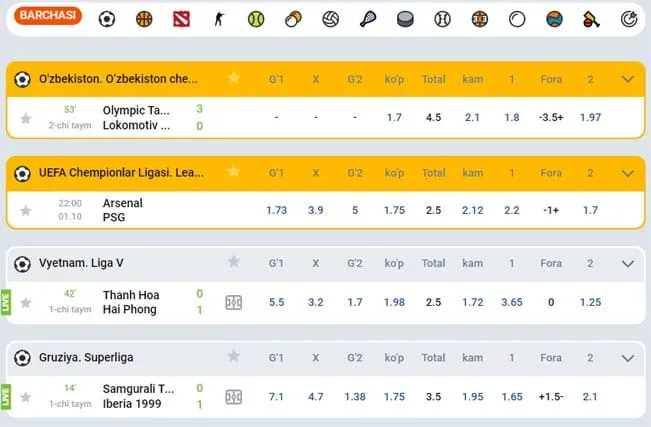Toggle favorite star for Vyetnam Liga V
This screenshot has height=427, width=651.
click(234, 263)
